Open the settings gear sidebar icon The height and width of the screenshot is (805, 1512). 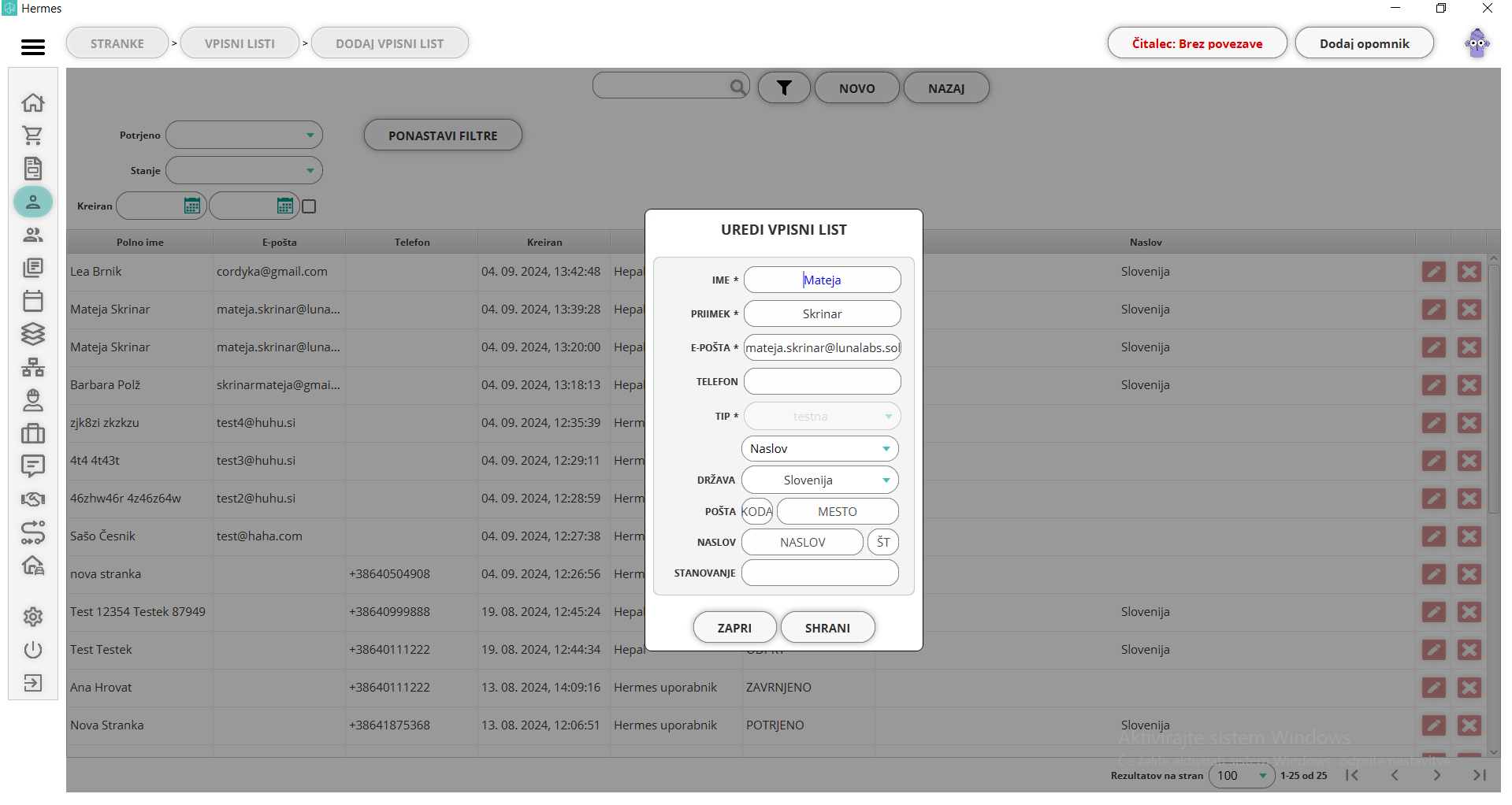tap(33, 617)
